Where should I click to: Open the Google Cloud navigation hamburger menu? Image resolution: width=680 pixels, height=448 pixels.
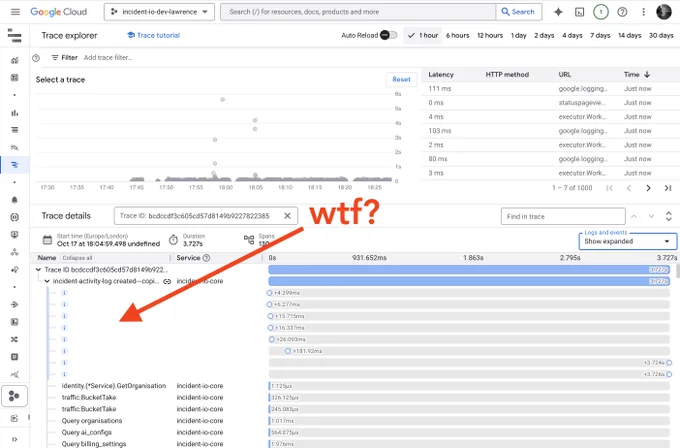pos(15,12)
